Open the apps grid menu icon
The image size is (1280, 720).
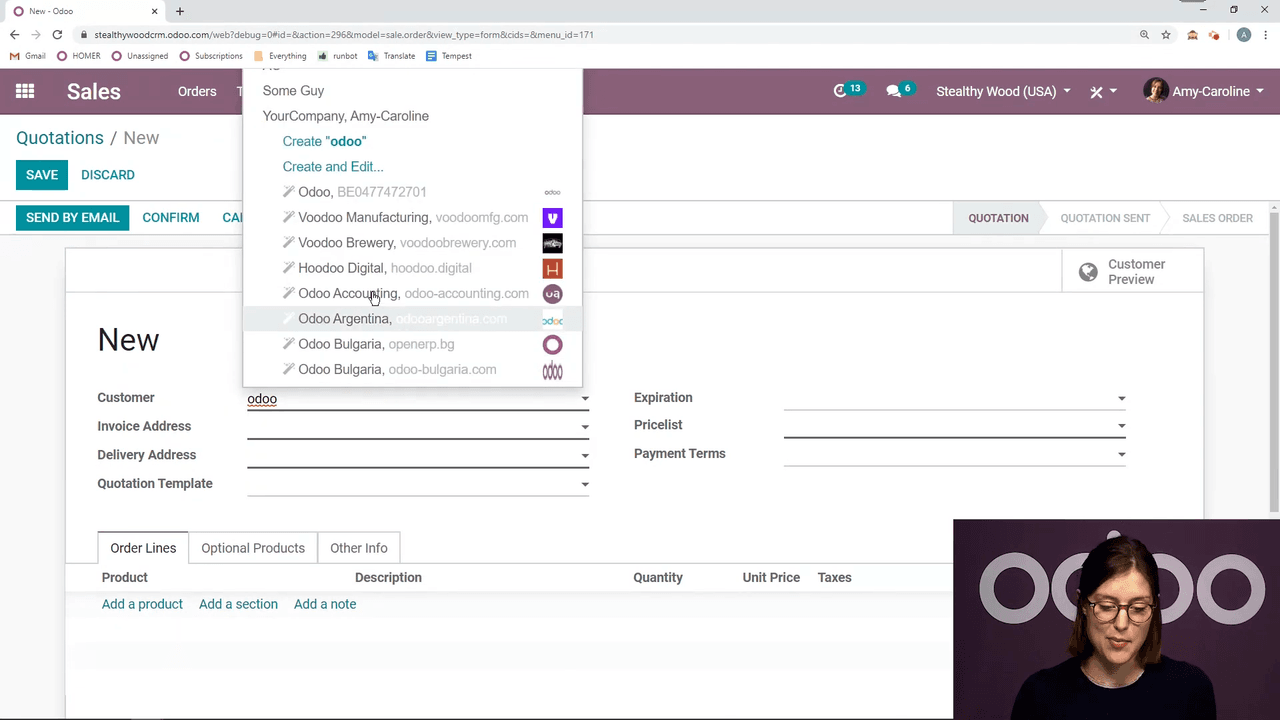click(x=25, y=91)
